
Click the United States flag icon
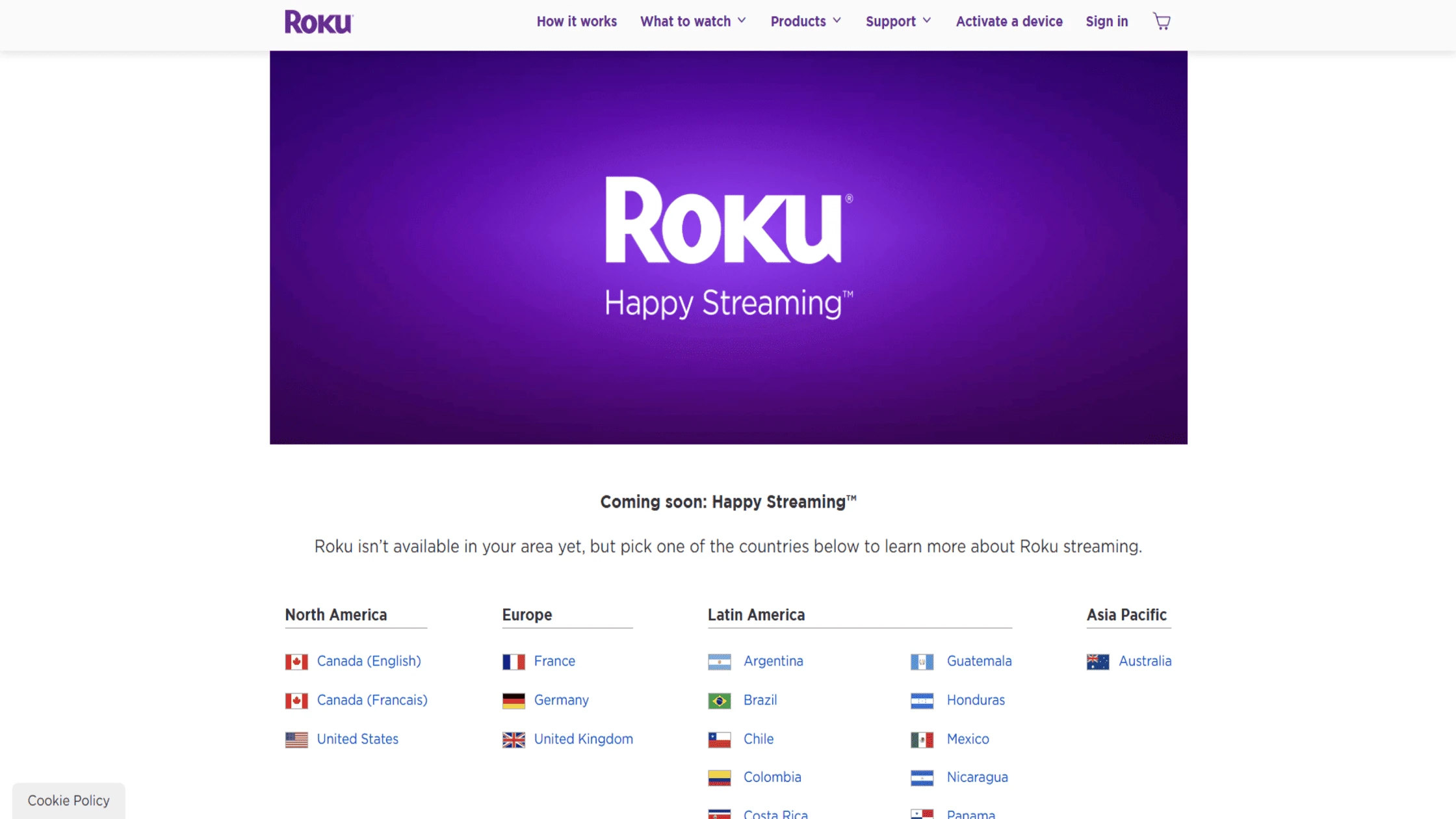297,739
